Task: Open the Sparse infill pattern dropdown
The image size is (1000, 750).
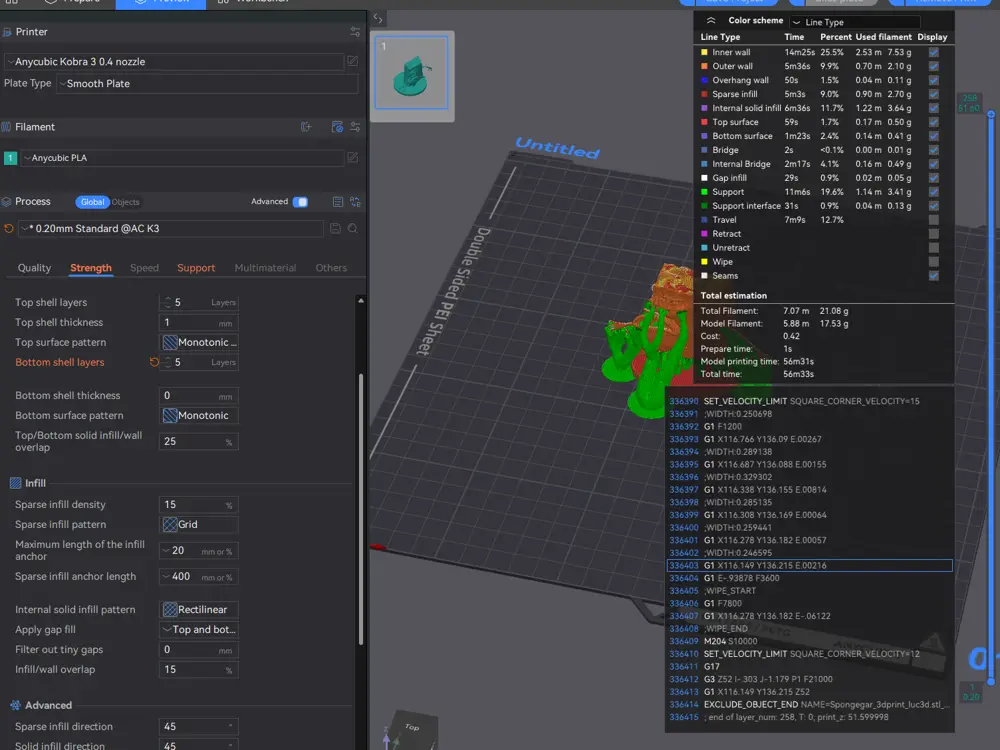Action: (199, 524)
